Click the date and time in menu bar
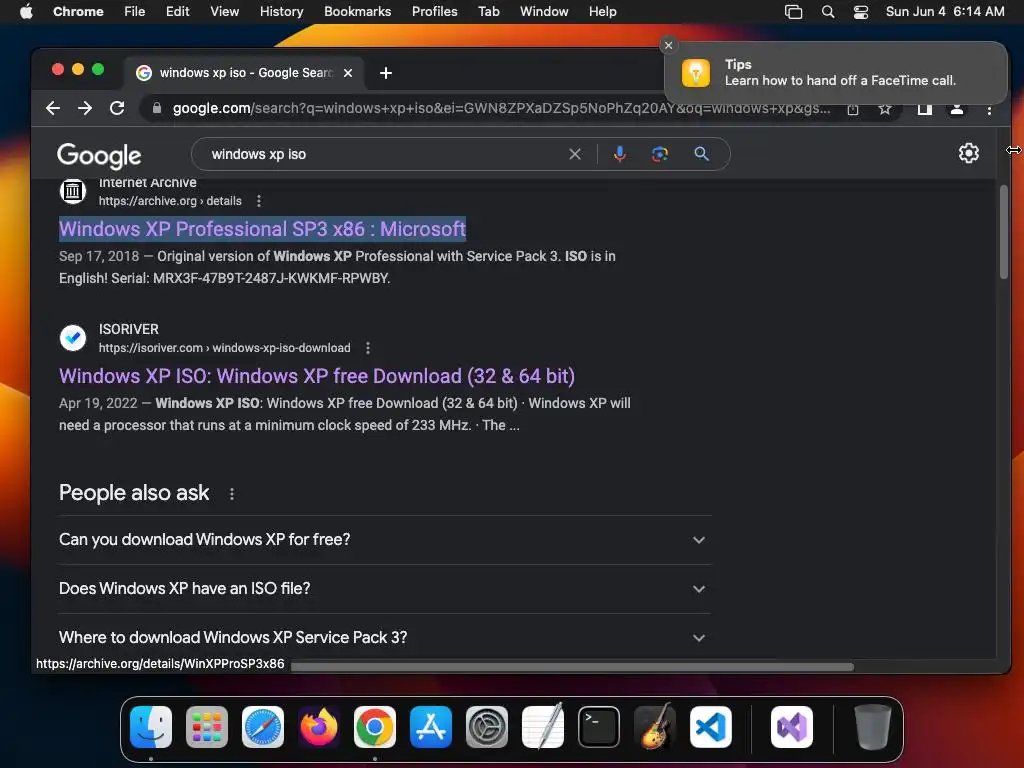 [945, 12]
